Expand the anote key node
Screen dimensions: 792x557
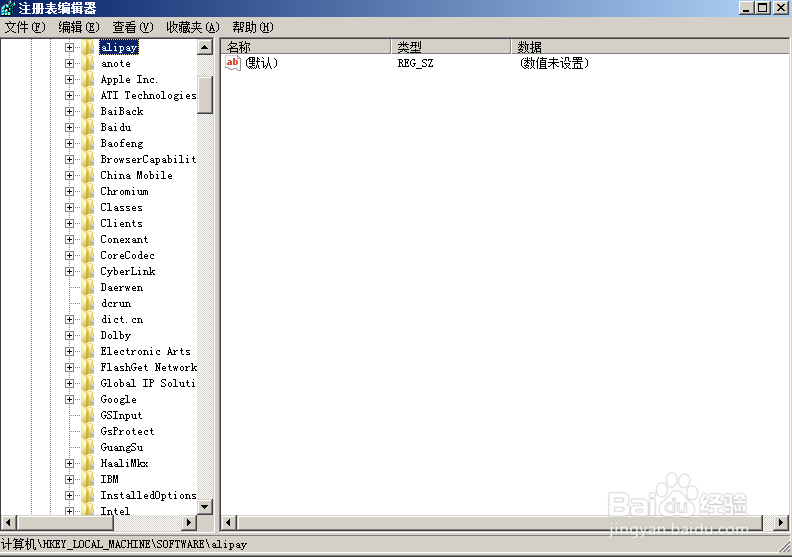pyautogui.click(x=69, y=64)
